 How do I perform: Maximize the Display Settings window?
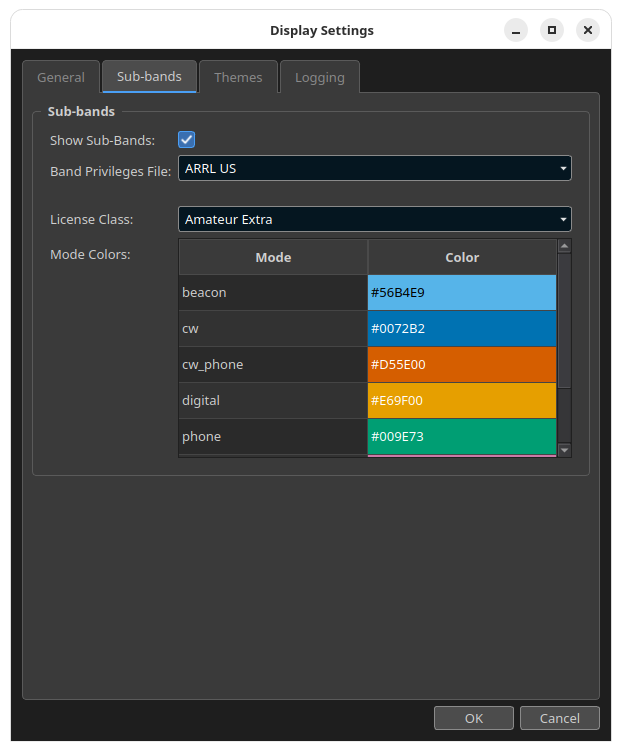coord(552,30)
